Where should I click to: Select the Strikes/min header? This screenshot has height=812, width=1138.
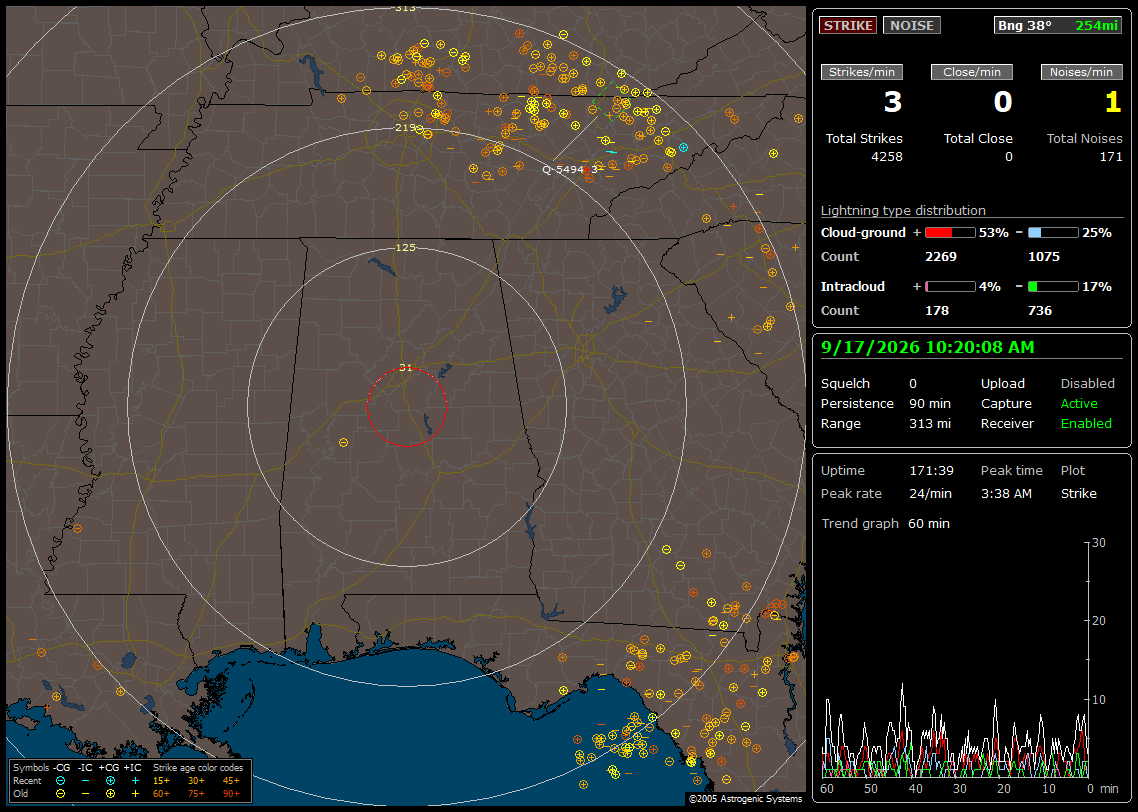(x=862, y=72)
